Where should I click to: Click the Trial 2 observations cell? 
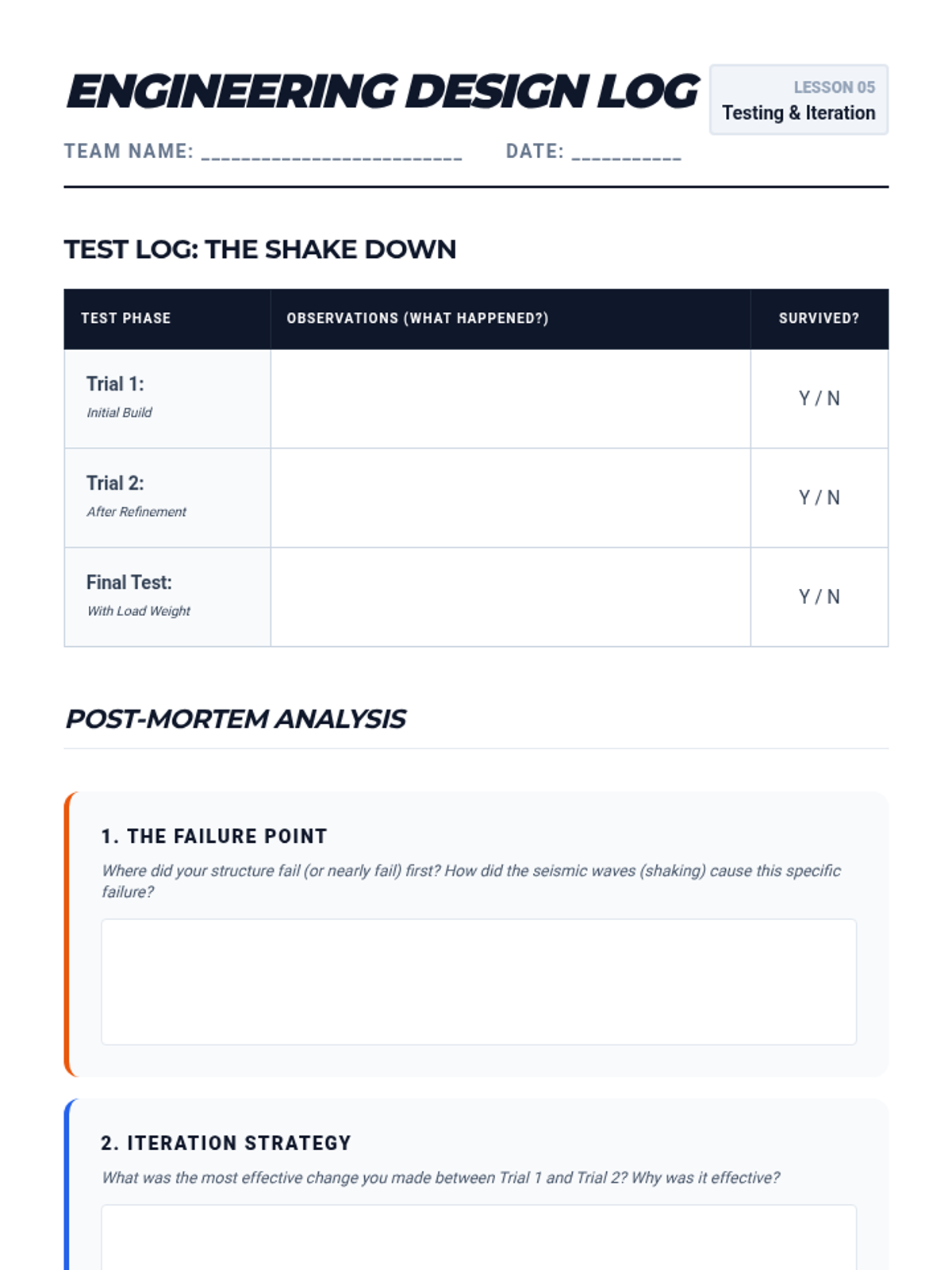510,498
